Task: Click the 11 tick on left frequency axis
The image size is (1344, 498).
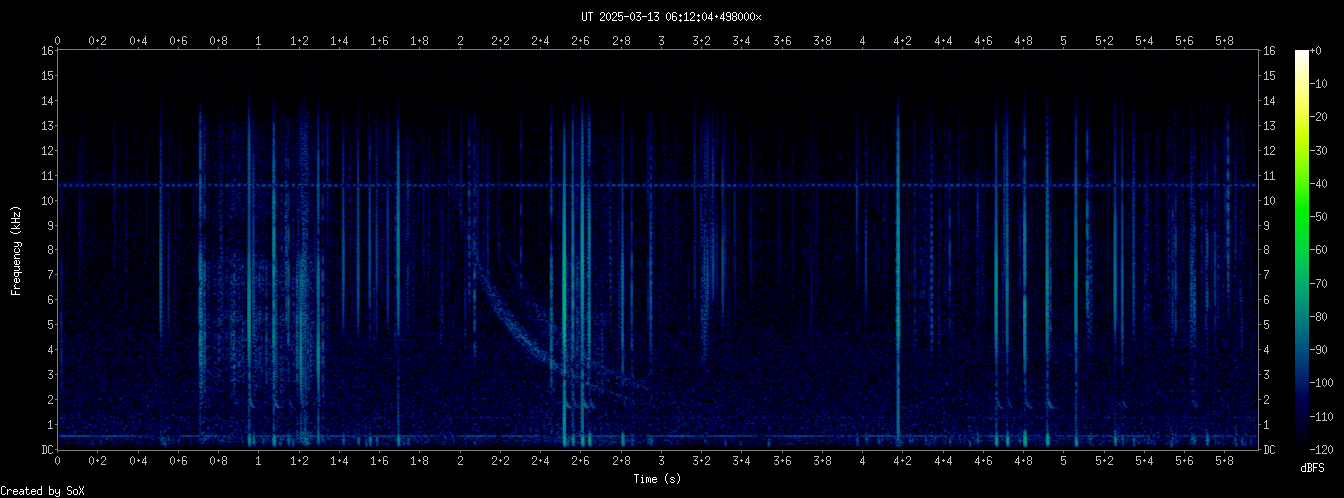Action: (47, 175)
